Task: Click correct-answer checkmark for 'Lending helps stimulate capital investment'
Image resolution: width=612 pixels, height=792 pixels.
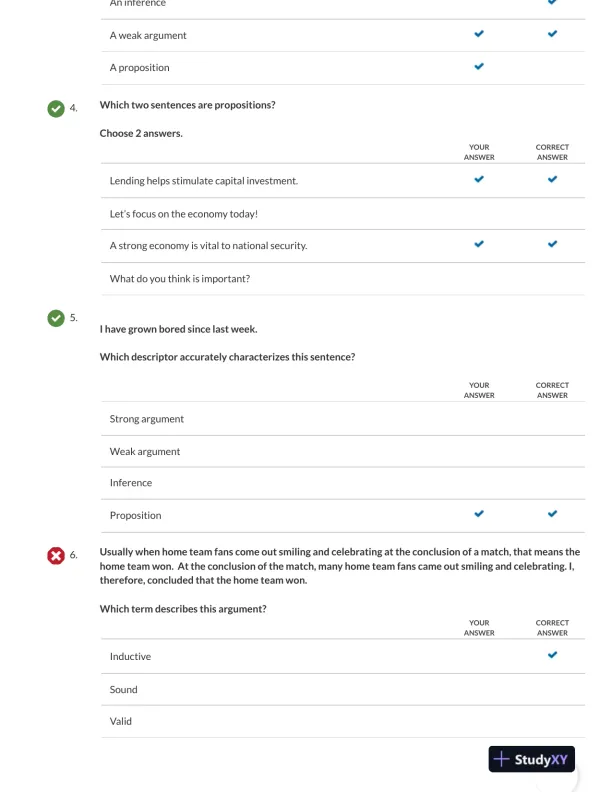Action: 552,180
